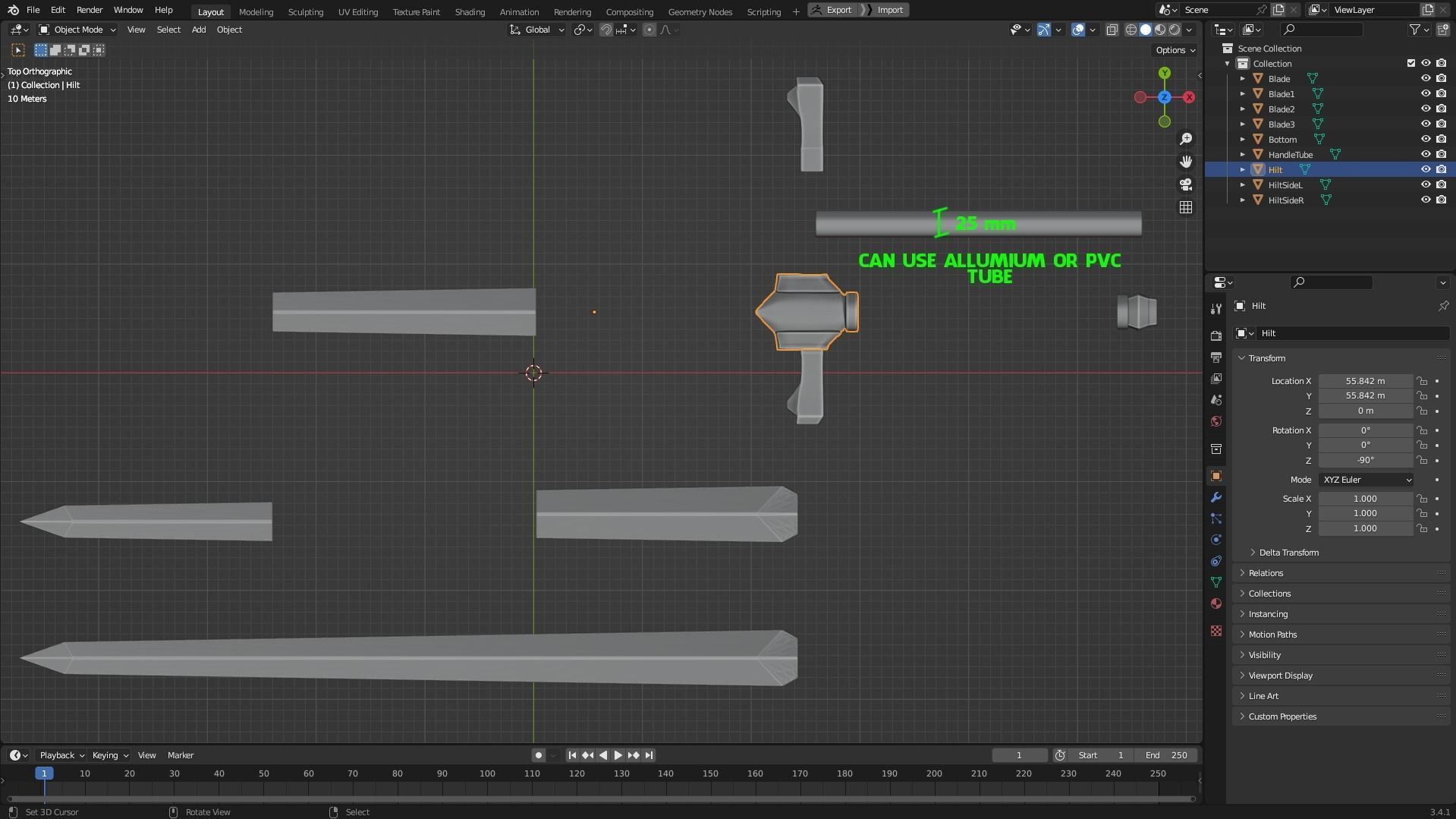Open the Render properties tab icon

pyautogui.click(x=1216, y=335)
